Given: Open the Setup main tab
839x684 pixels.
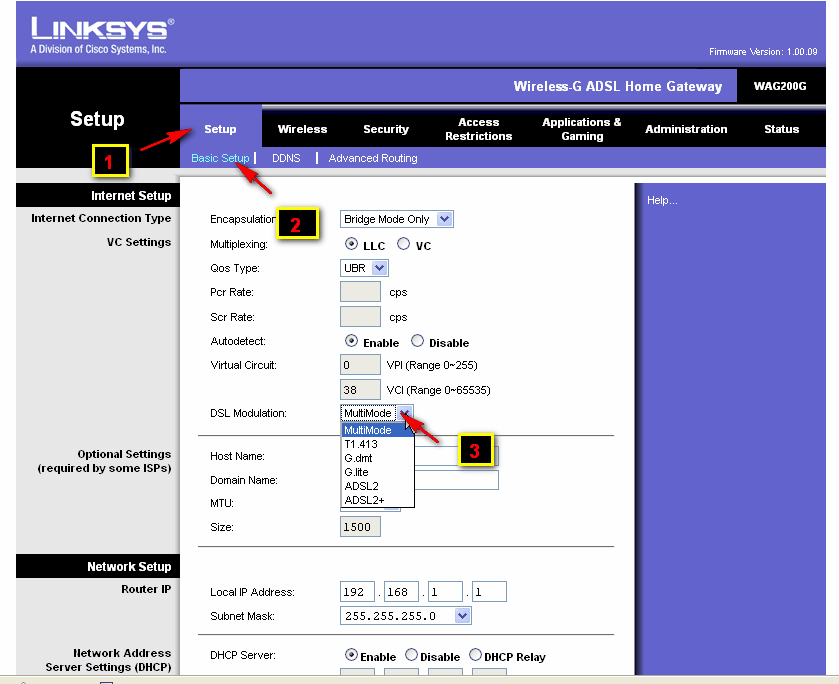Looking at the screenshot, I should (x=220, y=129).
